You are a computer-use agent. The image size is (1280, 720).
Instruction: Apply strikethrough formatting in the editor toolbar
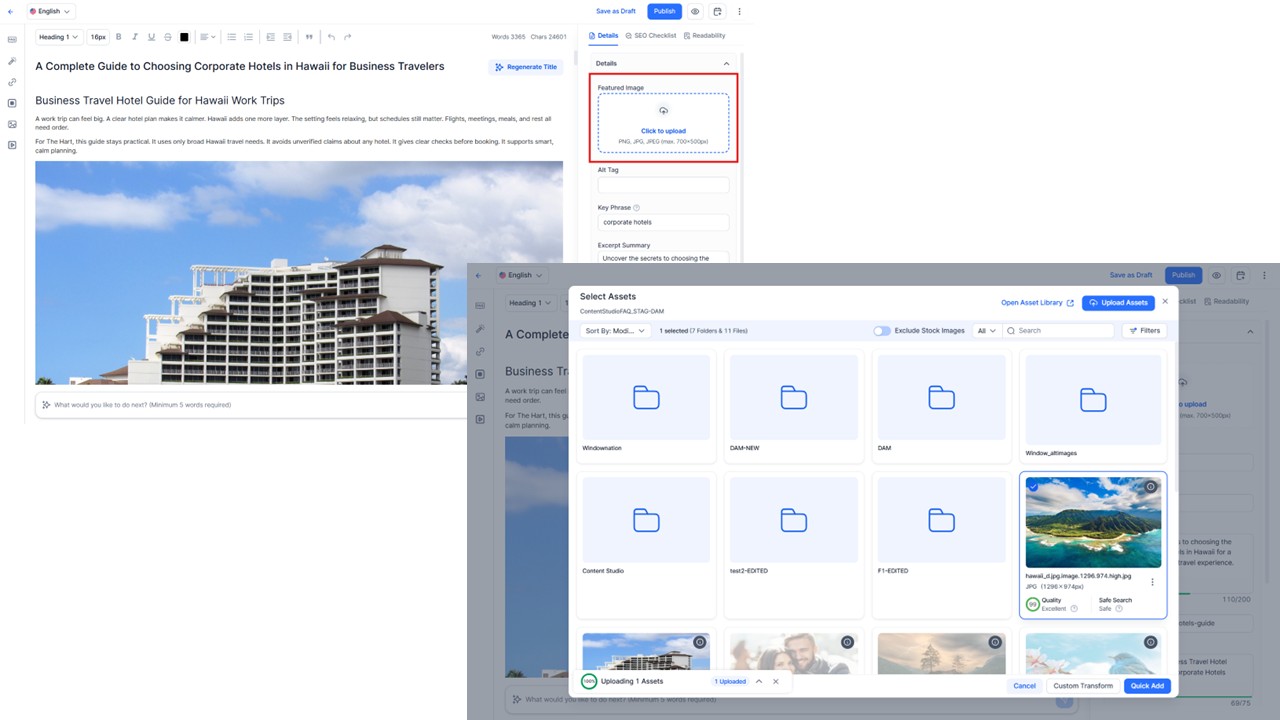pos(167,37)
